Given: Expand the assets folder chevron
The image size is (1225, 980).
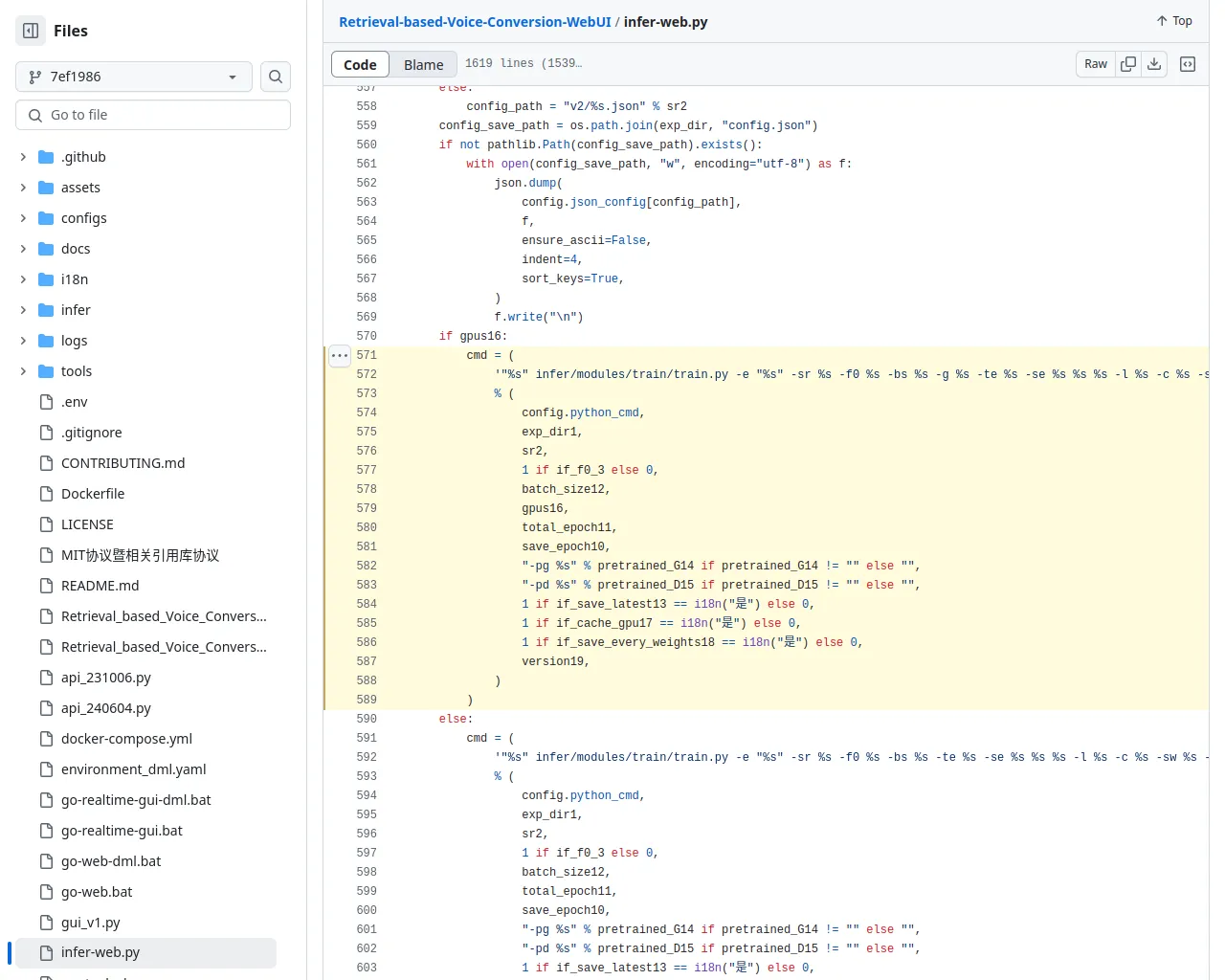Looking at the screenshot, I should pyautogui.click(x=23, y=188).
